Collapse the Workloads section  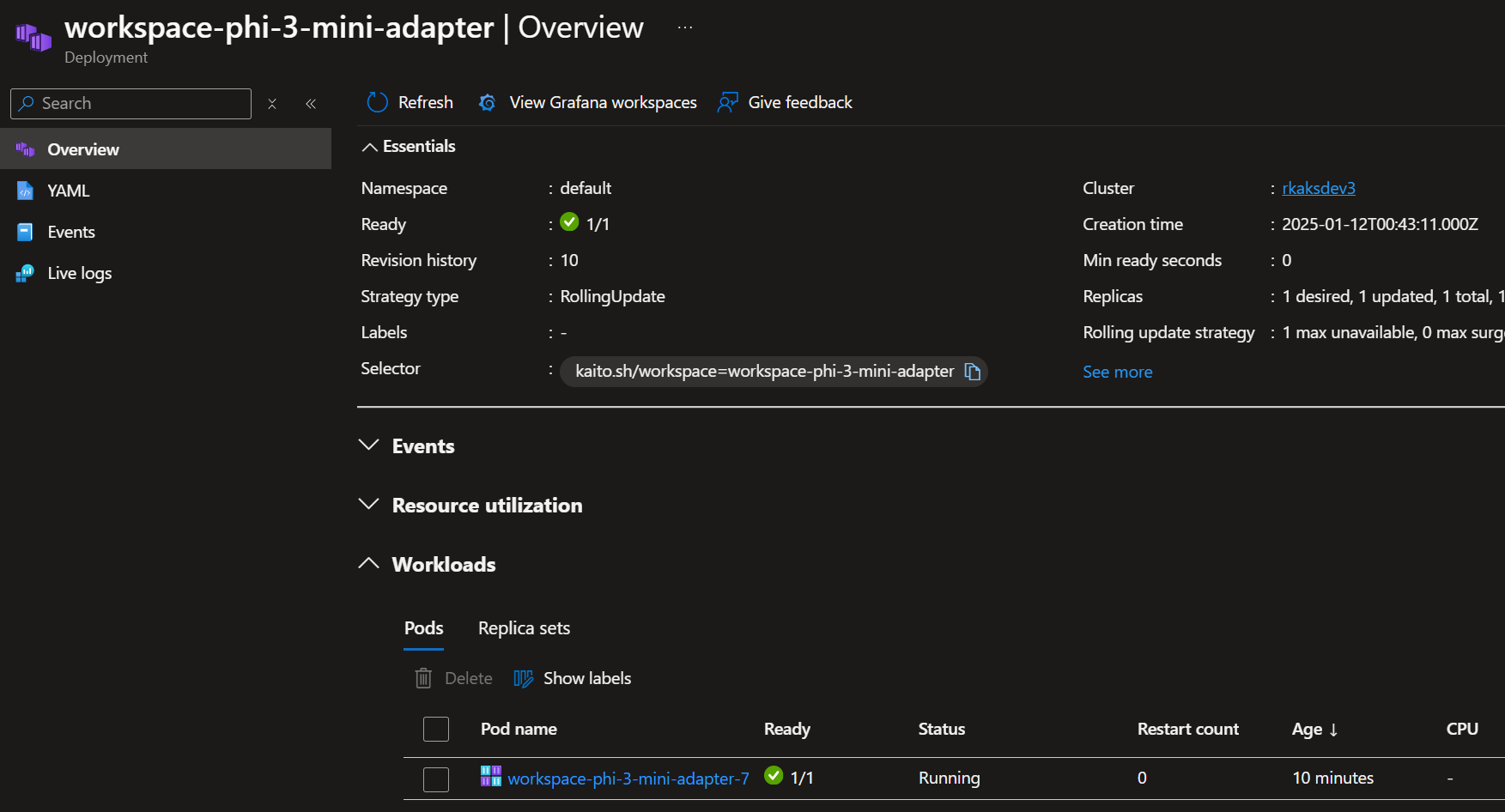pyautogui.click(x=369, y=564)
